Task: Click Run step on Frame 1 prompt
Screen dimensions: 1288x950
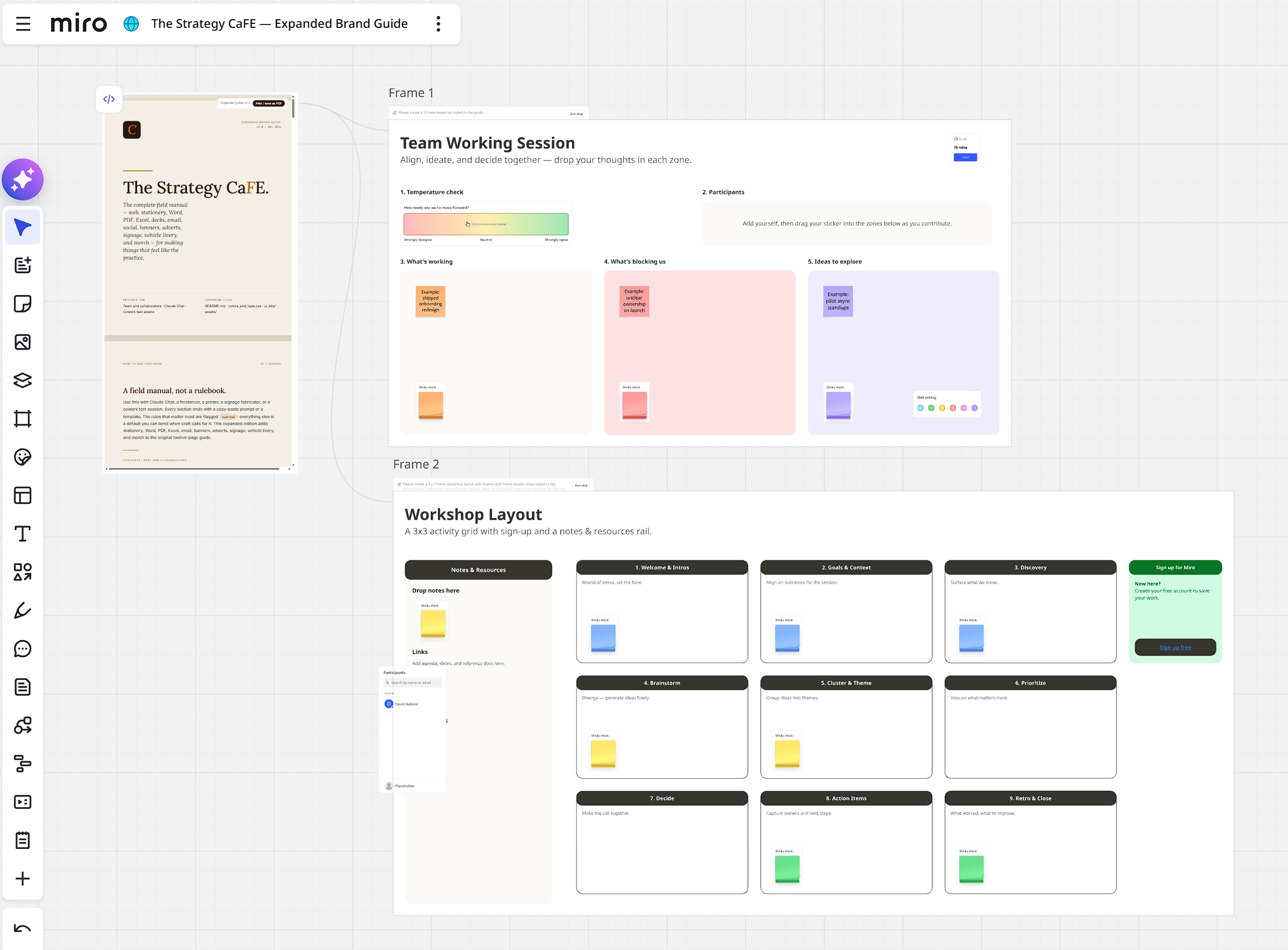Action: pyautogui.click(x=577, y=114)
